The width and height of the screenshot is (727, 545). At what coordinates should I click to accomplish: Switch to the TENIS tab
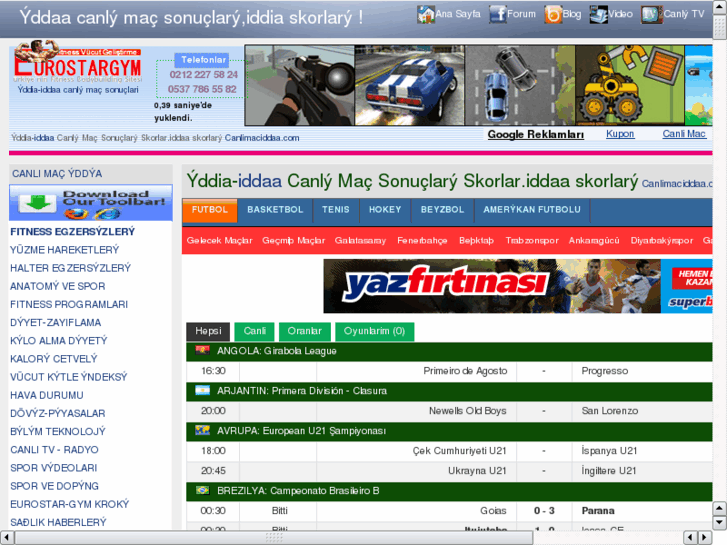coord(336,210)
